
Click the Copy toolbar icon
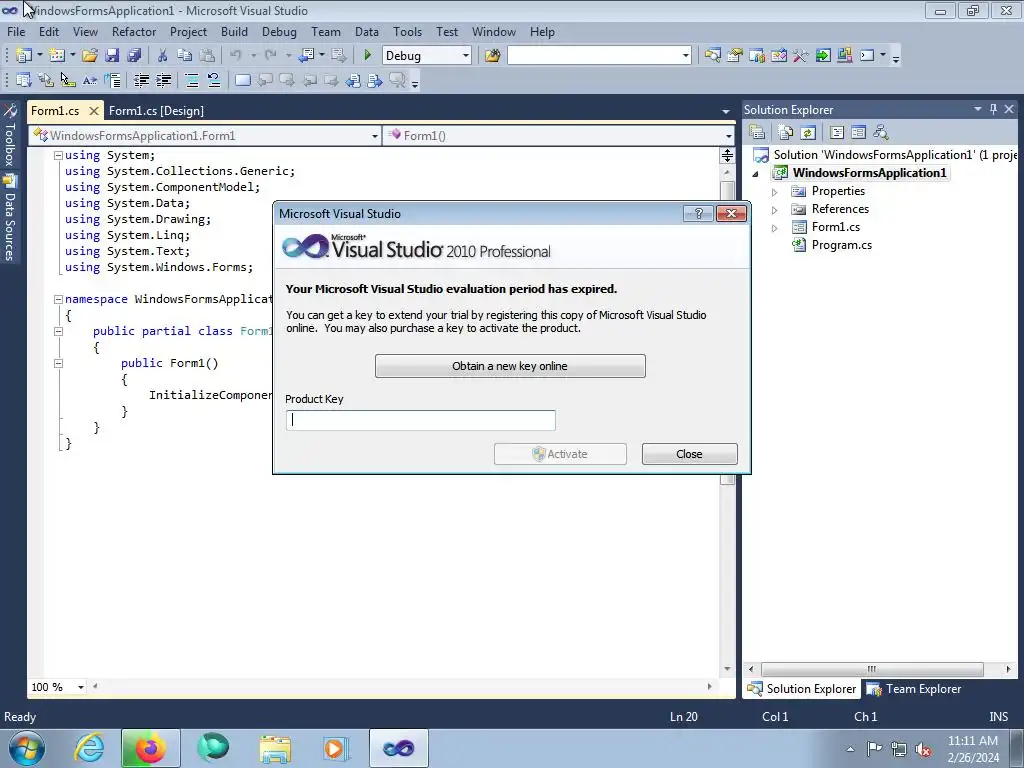tap(185, 56)
